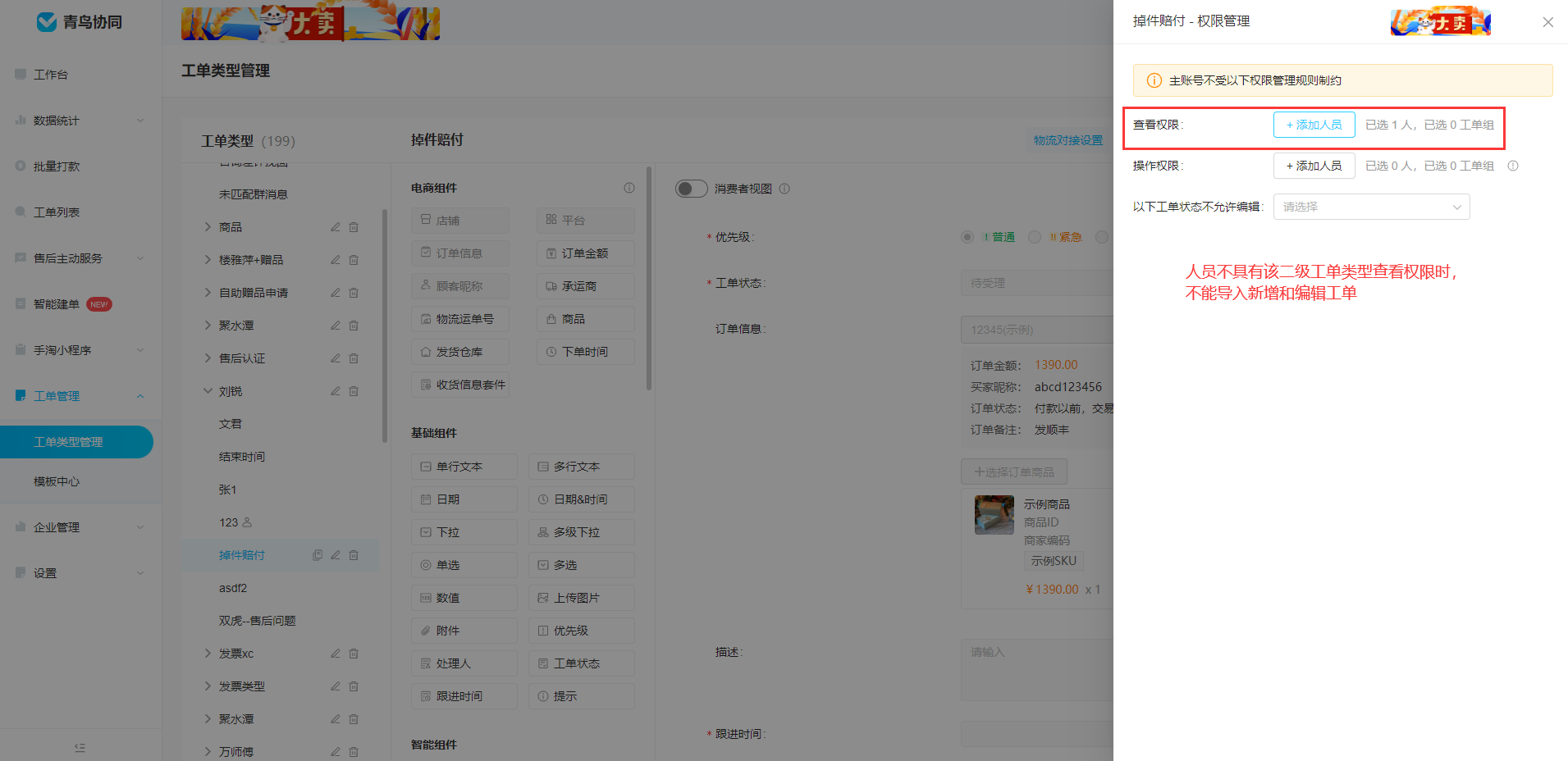1568x761 pixels.
Task: Collapse the 刘锐 tree node
Action: tap(208, 391)
